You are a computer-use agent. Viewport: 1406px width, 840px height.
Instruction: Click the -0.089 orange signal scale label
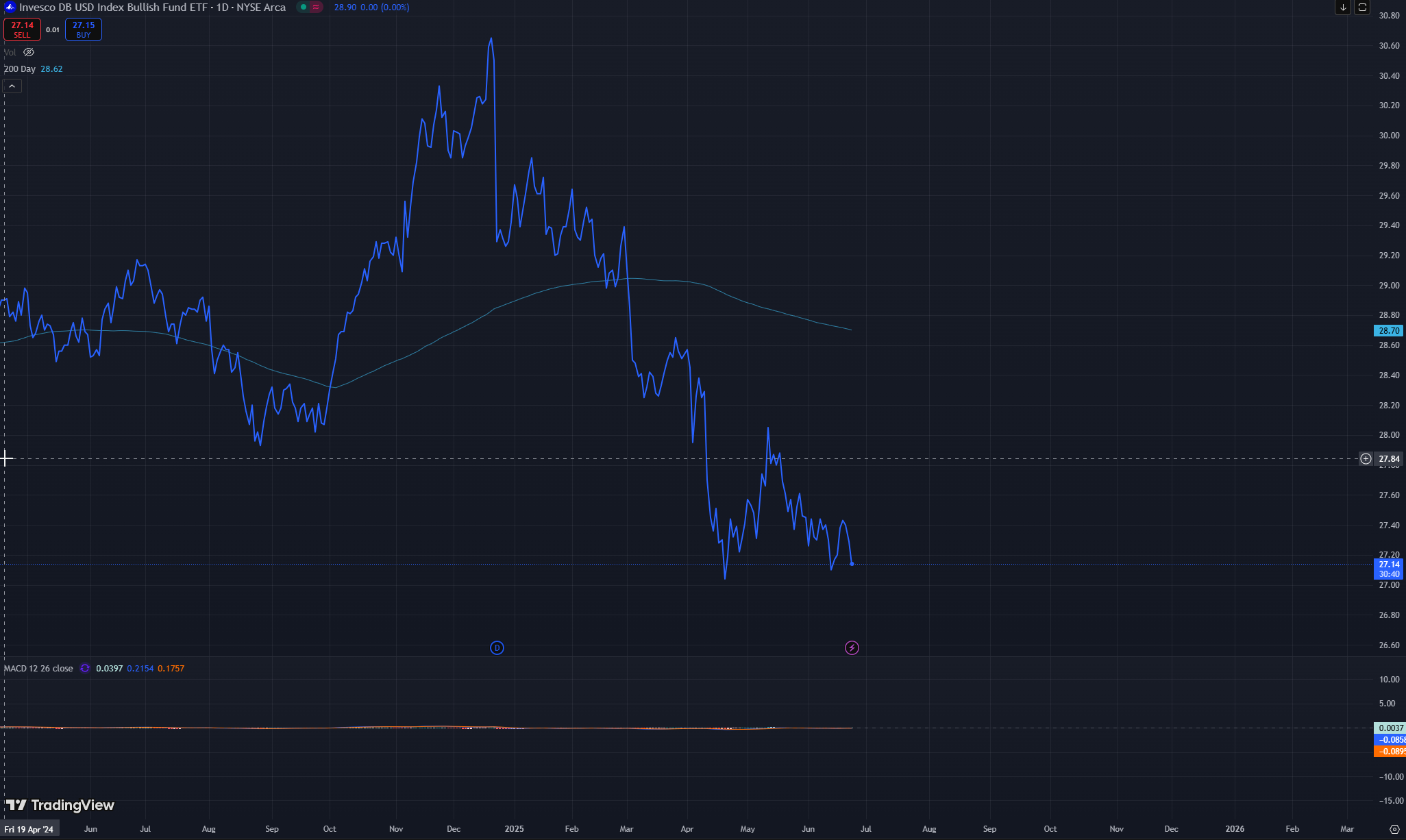[x=1390, y=752]
